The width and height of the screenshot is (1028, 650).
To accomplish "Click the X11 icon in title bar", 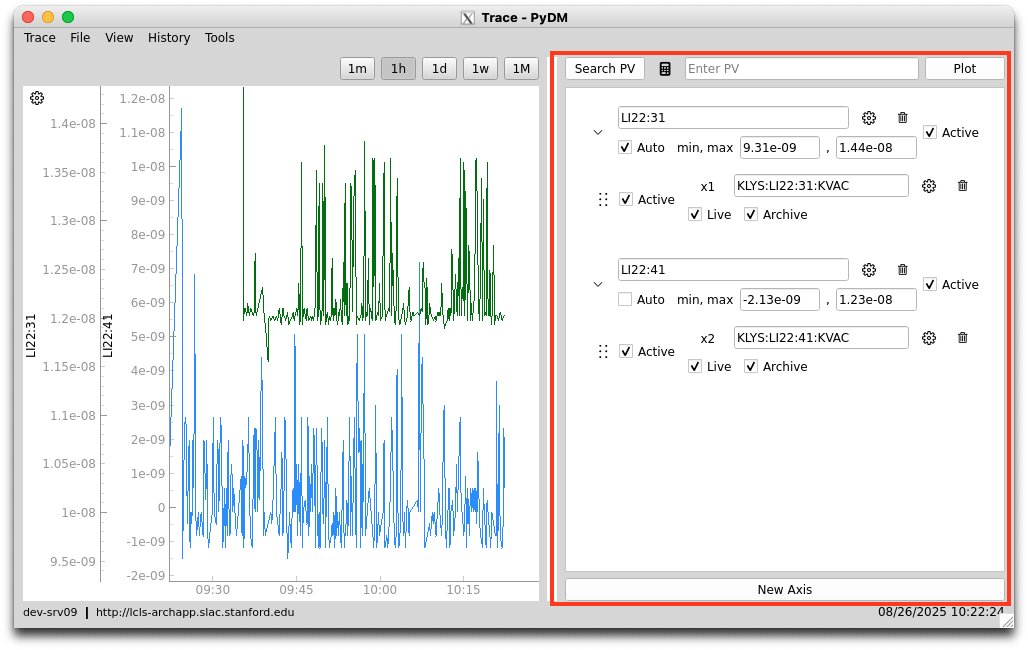I will (x=467, y=18).
